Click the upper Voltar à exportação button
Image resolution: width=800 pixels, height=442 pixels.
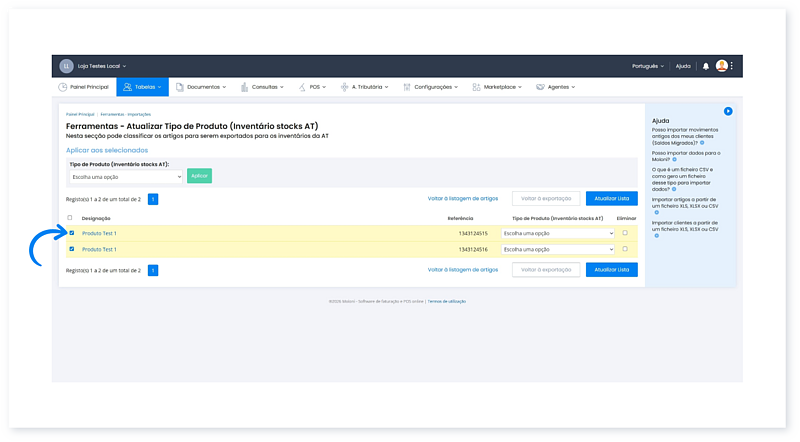[x=546, y=199]
